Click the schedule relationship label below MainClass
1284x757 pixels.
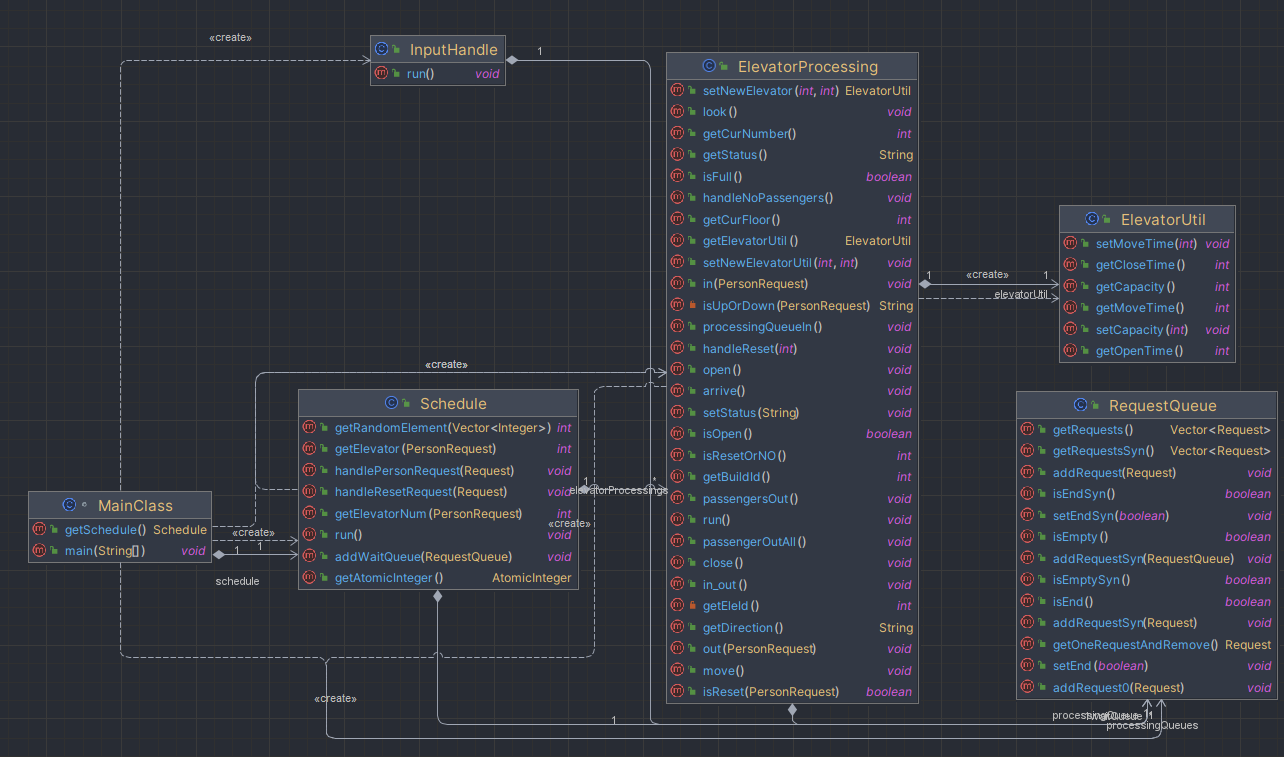point(237,581)
